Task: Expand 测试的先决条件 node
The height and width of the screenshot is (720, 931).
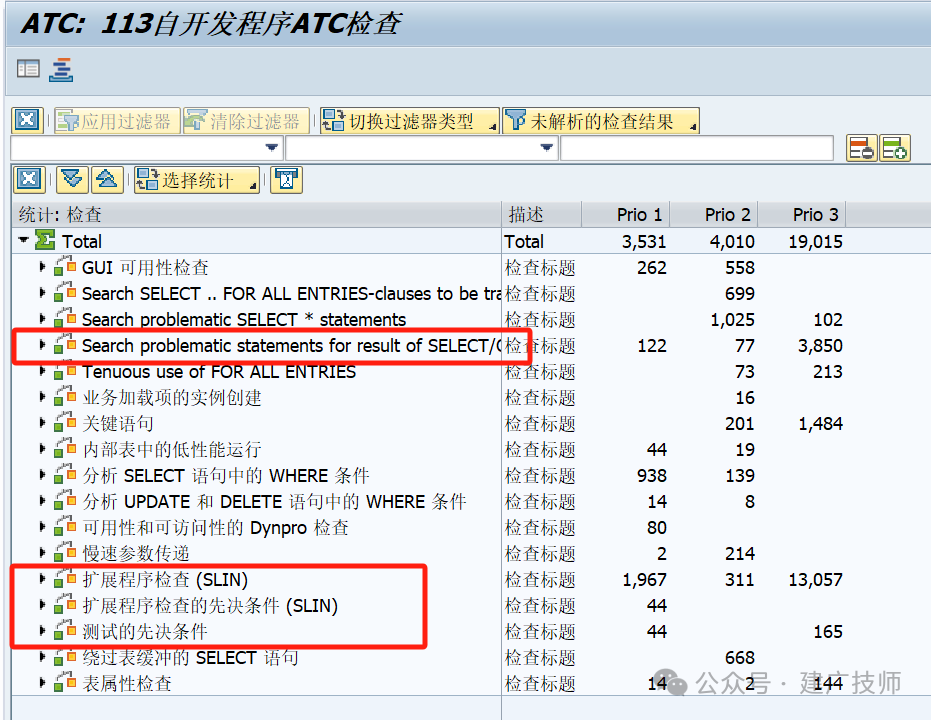Action: click(x=42, y=631)
